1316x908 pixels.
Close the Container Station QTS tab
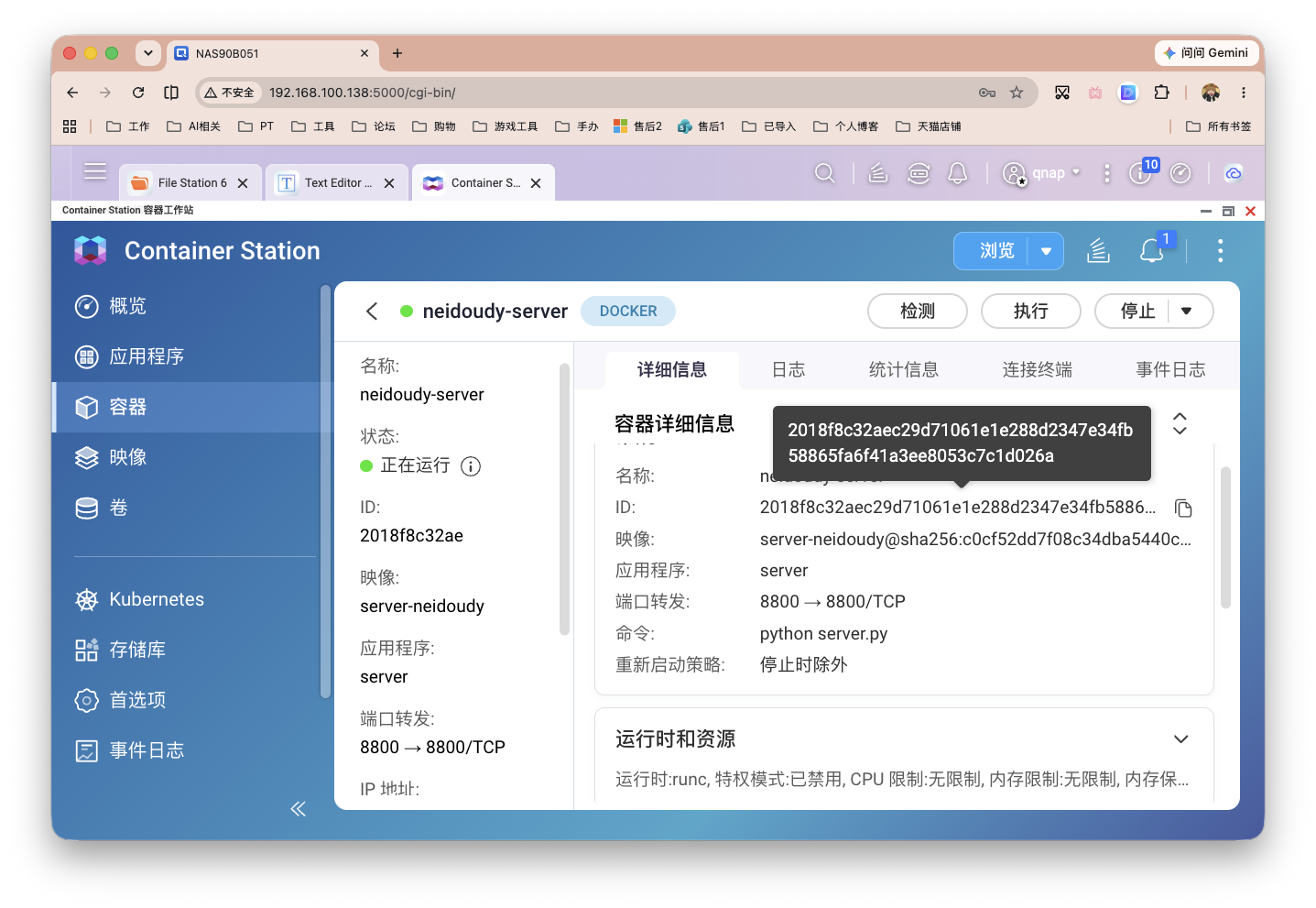click(x=536, y=183)
